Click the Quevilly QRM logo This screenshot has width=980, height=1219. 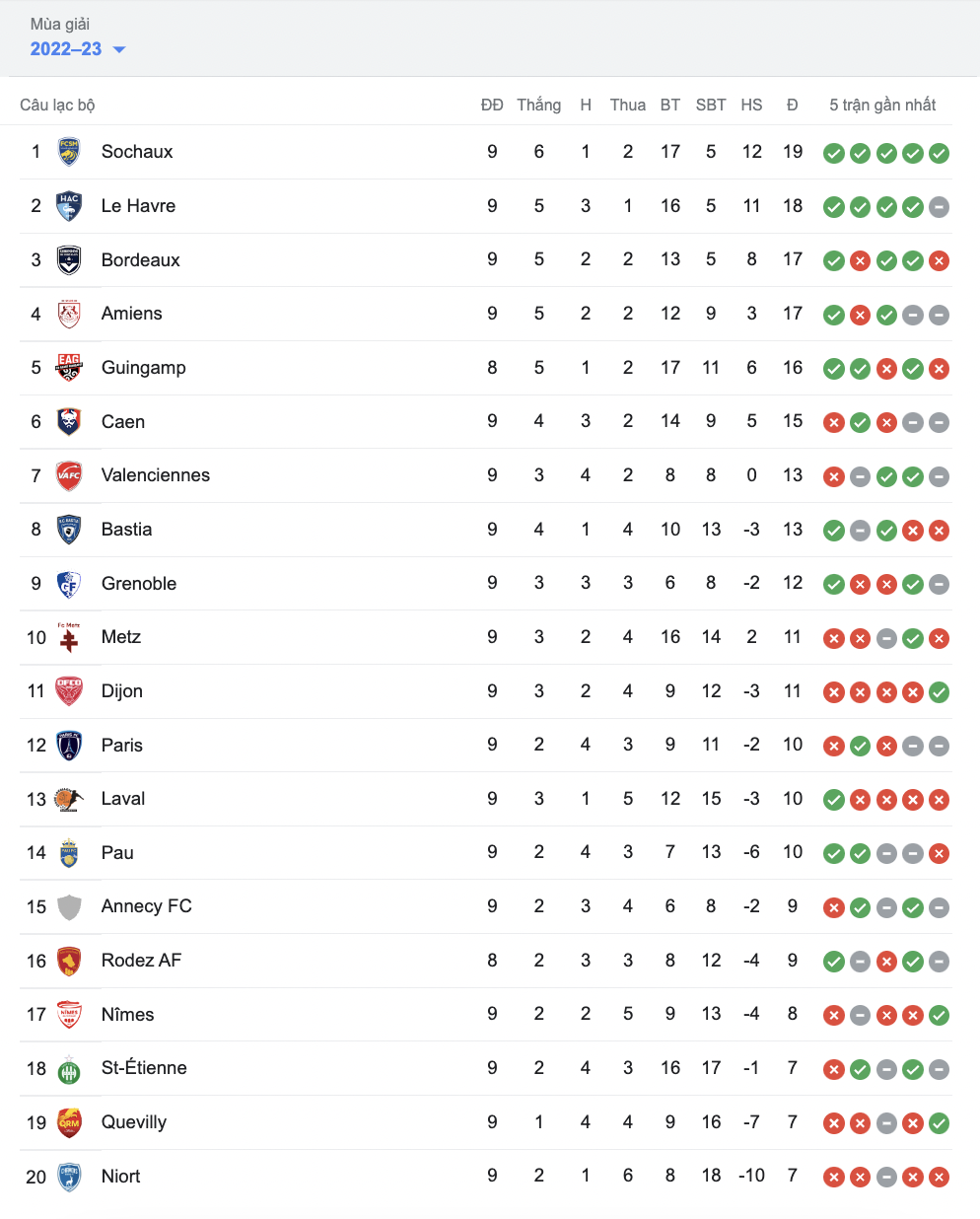(69, 1122)
